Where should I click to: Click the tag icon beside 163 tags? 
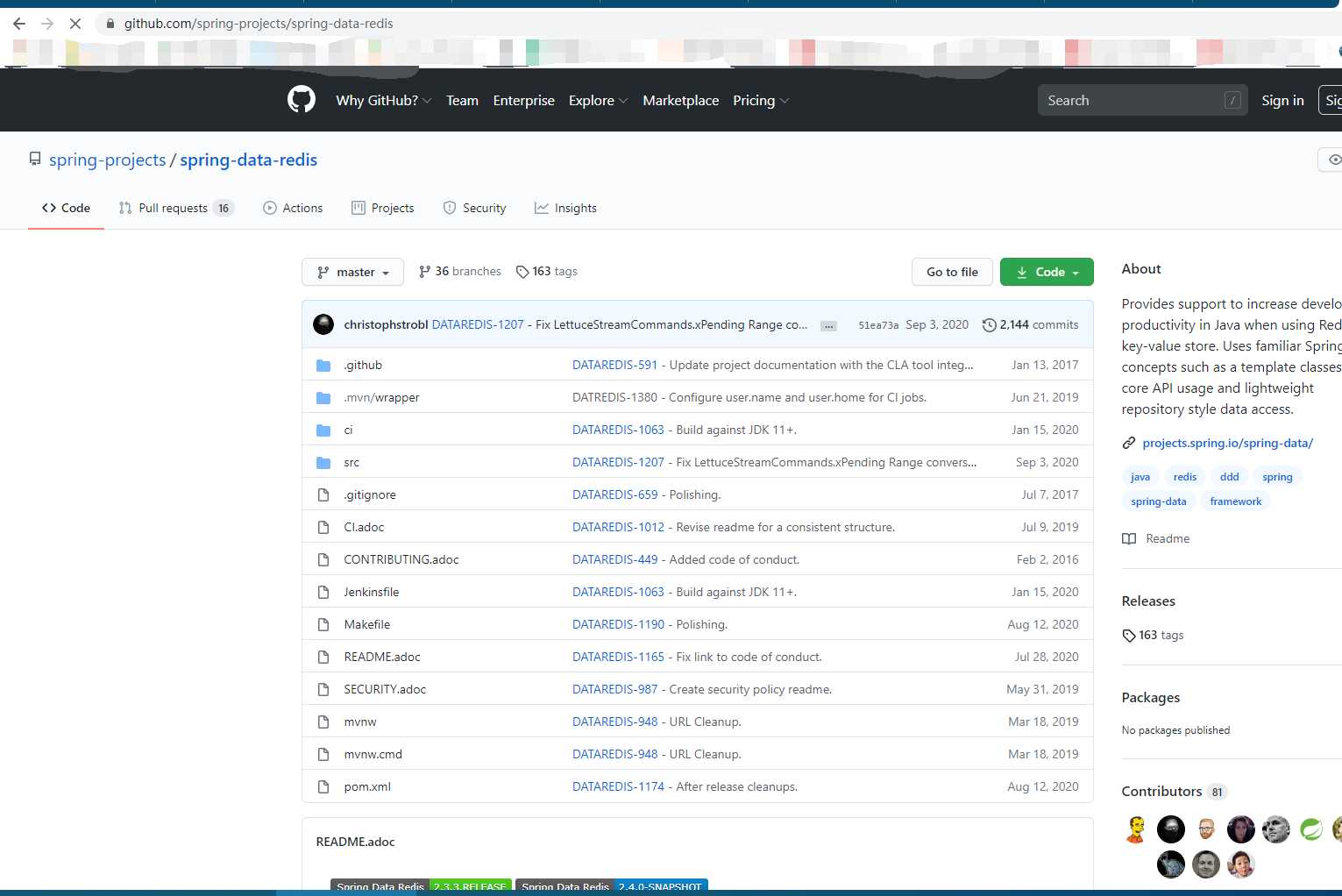tap(522, 272)
